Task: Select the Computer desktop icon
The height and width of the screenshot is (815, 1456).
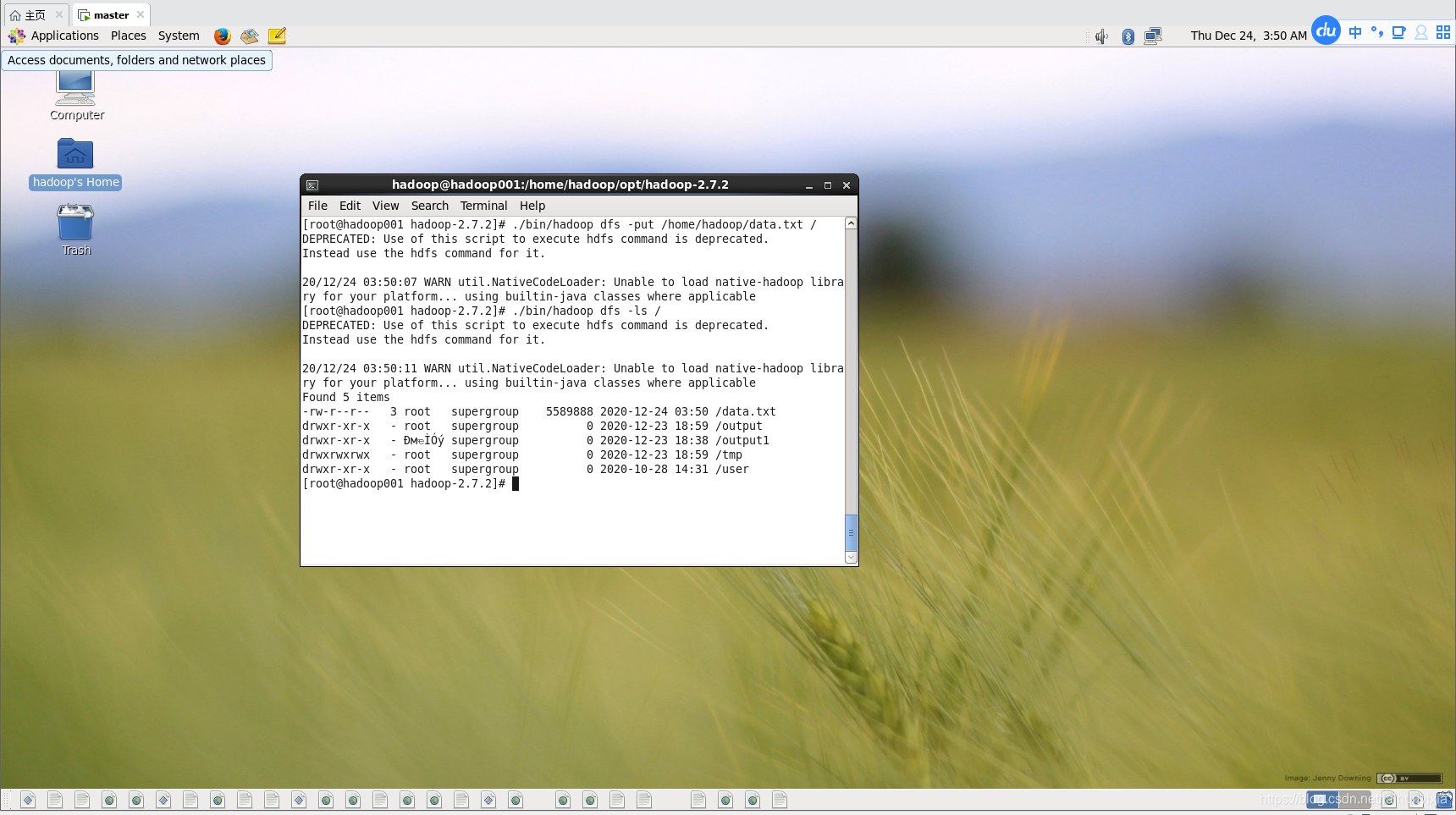Action: [x=76, y=95]
